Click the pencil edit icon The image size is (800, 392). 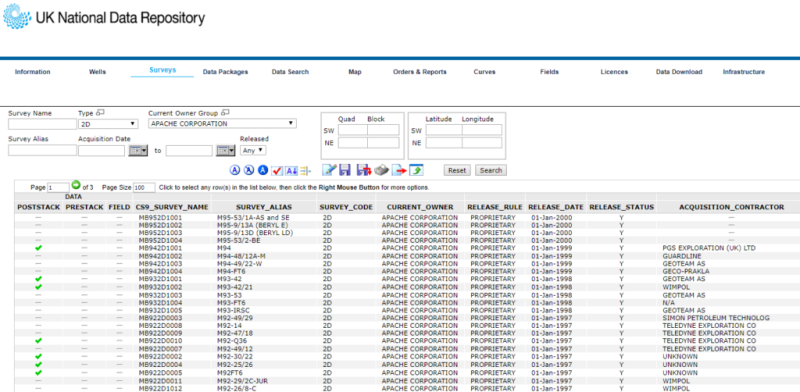pos(329,170)
